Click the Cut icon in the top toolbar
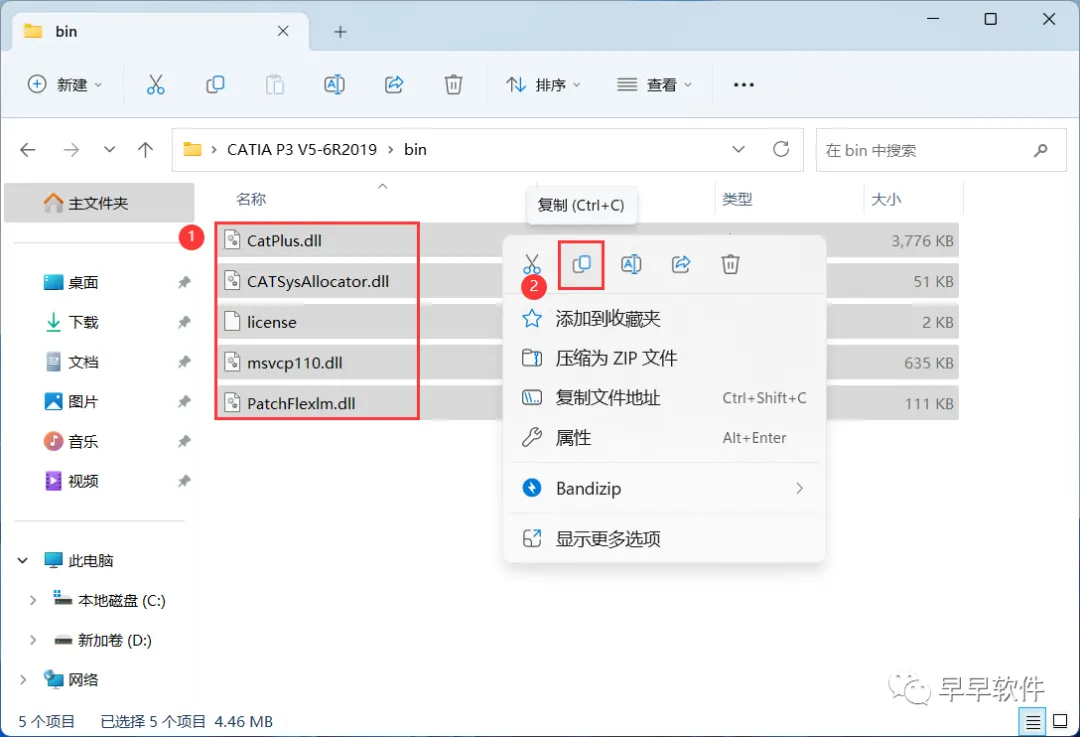 (x=156, y=85)
